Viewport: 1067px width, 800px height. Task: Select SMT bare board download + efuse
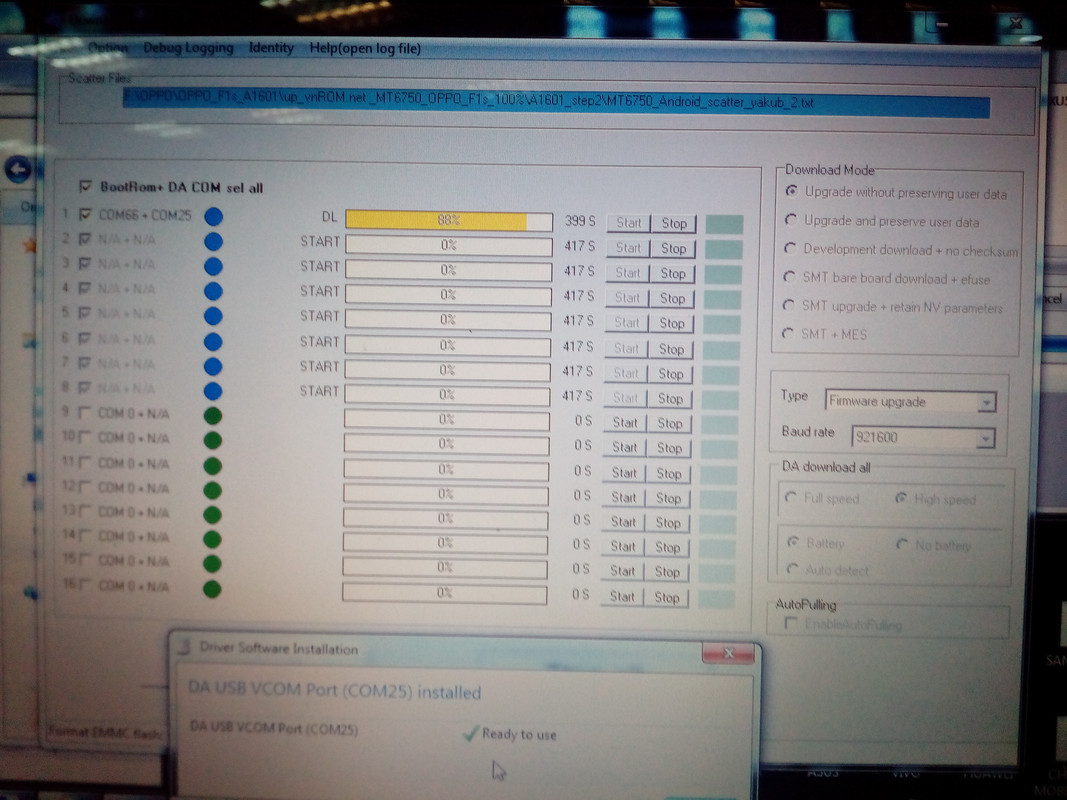789,277
